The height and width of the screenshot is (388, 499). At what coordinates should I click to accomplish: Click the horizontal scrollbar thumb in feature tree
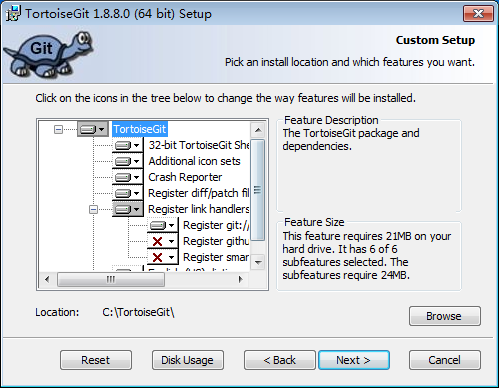111,279
